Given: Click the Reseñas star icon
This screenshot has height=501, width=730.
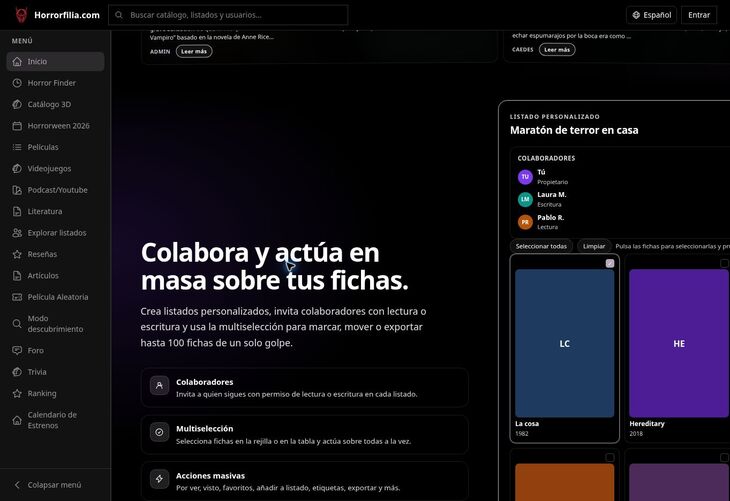Looking at the screenshot, I should click(x=17, y=254).
